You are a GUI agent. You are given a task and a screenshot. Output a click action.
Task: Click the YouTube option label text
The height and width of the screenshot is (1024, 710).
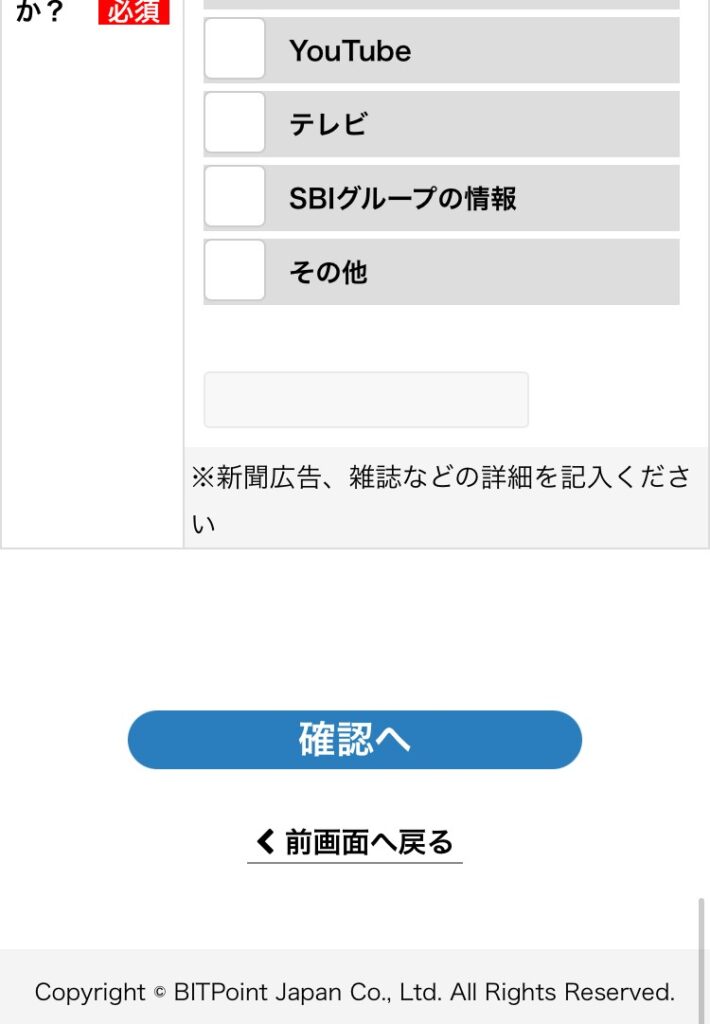(x=350, y=51)
